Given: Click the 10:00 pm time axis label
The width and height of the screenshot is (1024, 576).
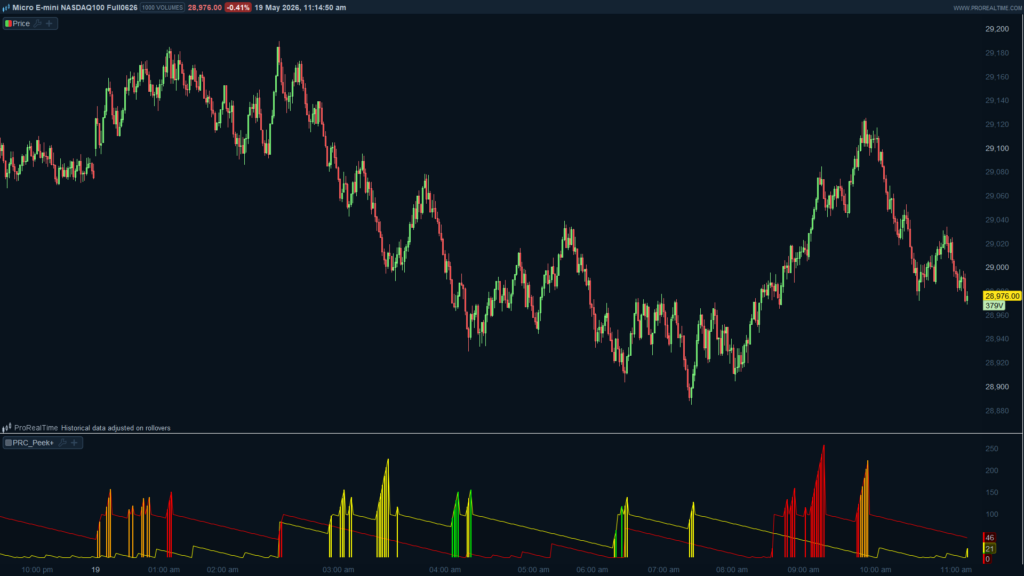Looking at the screenshot, I should pyautogui.click(x=37, y=569).
